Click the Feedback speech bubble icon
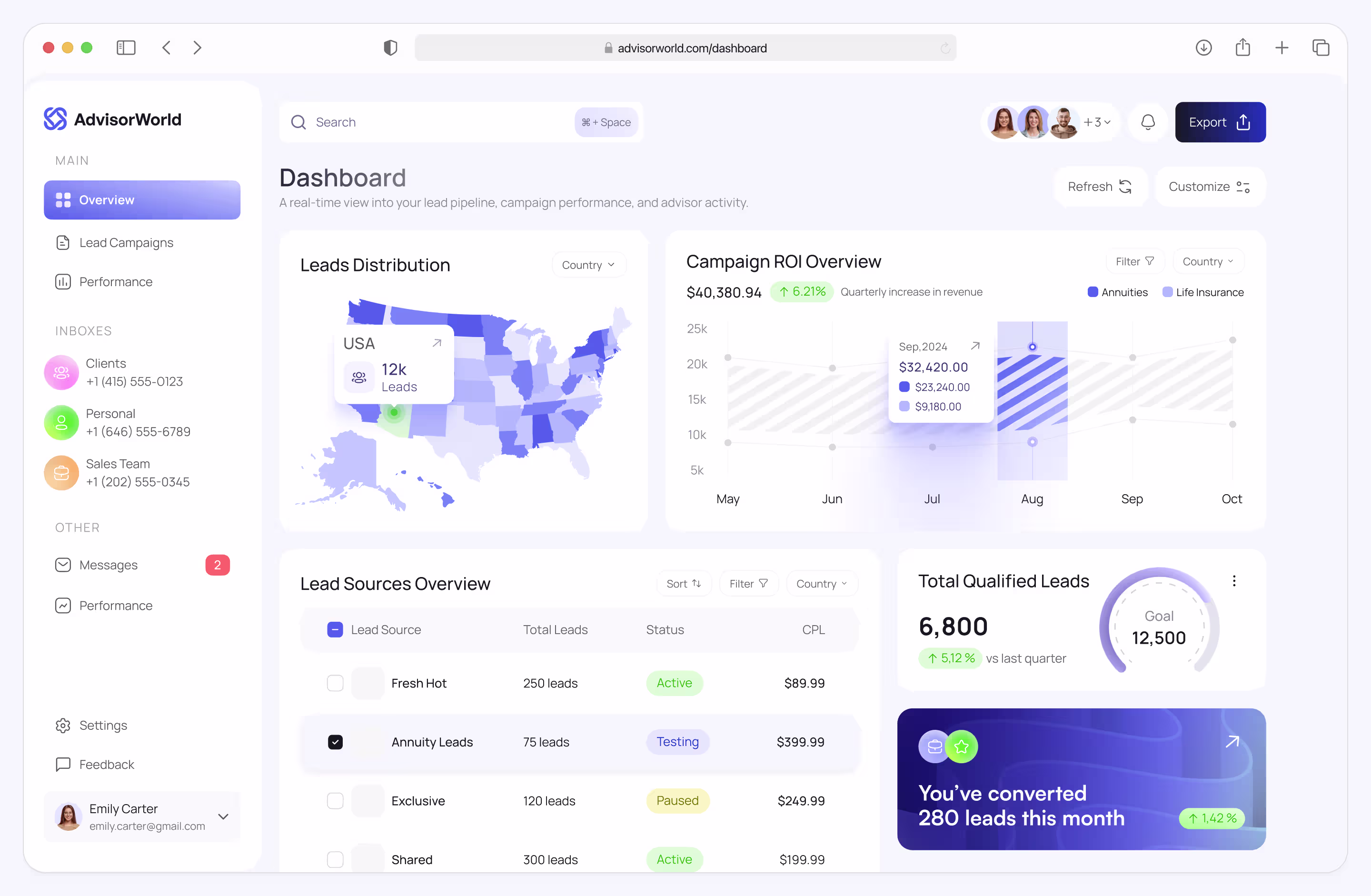1371x896 pixels. click(x=62, y=765)
